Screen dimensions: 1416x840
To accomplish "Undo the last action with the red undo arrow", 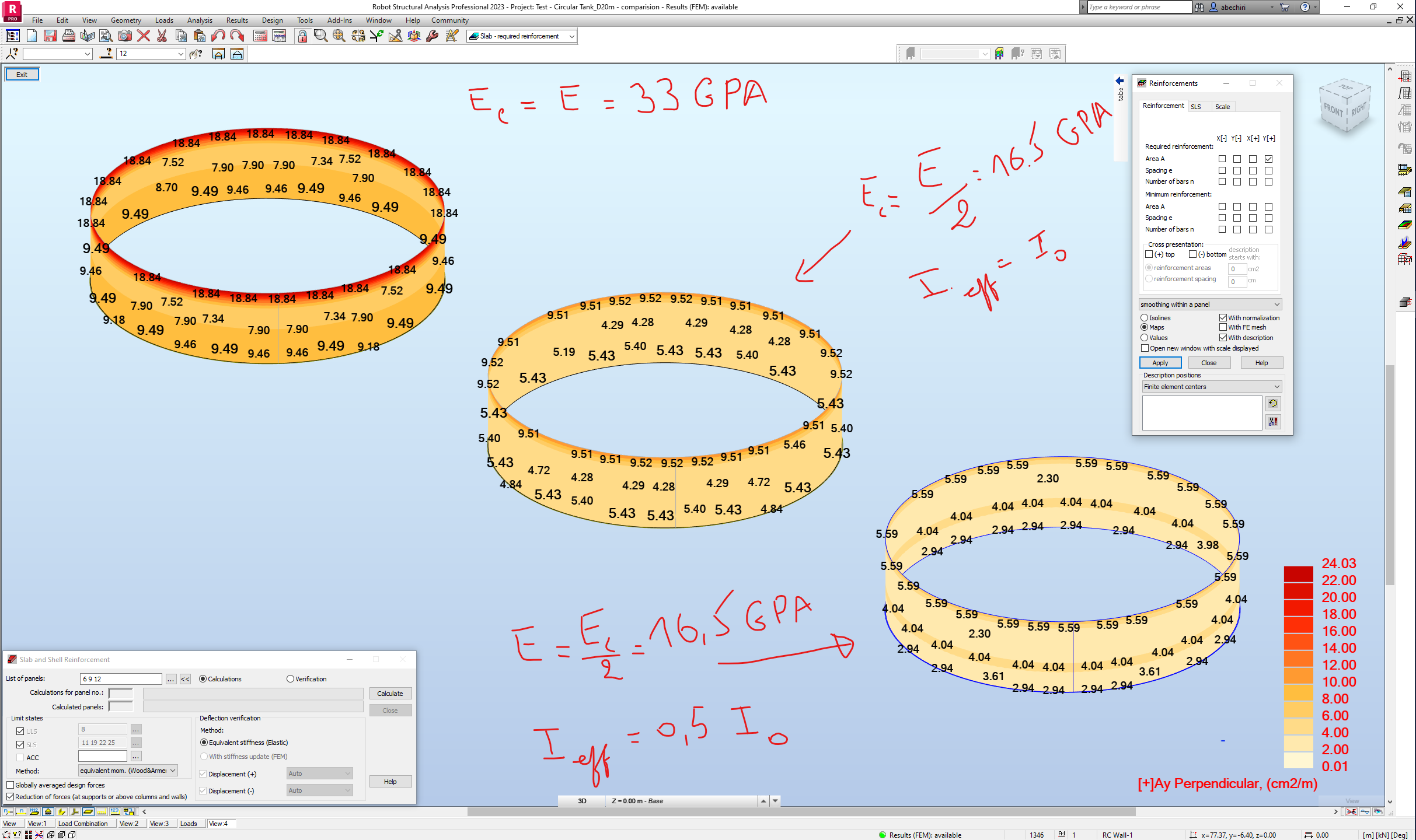I will [218, 36].
